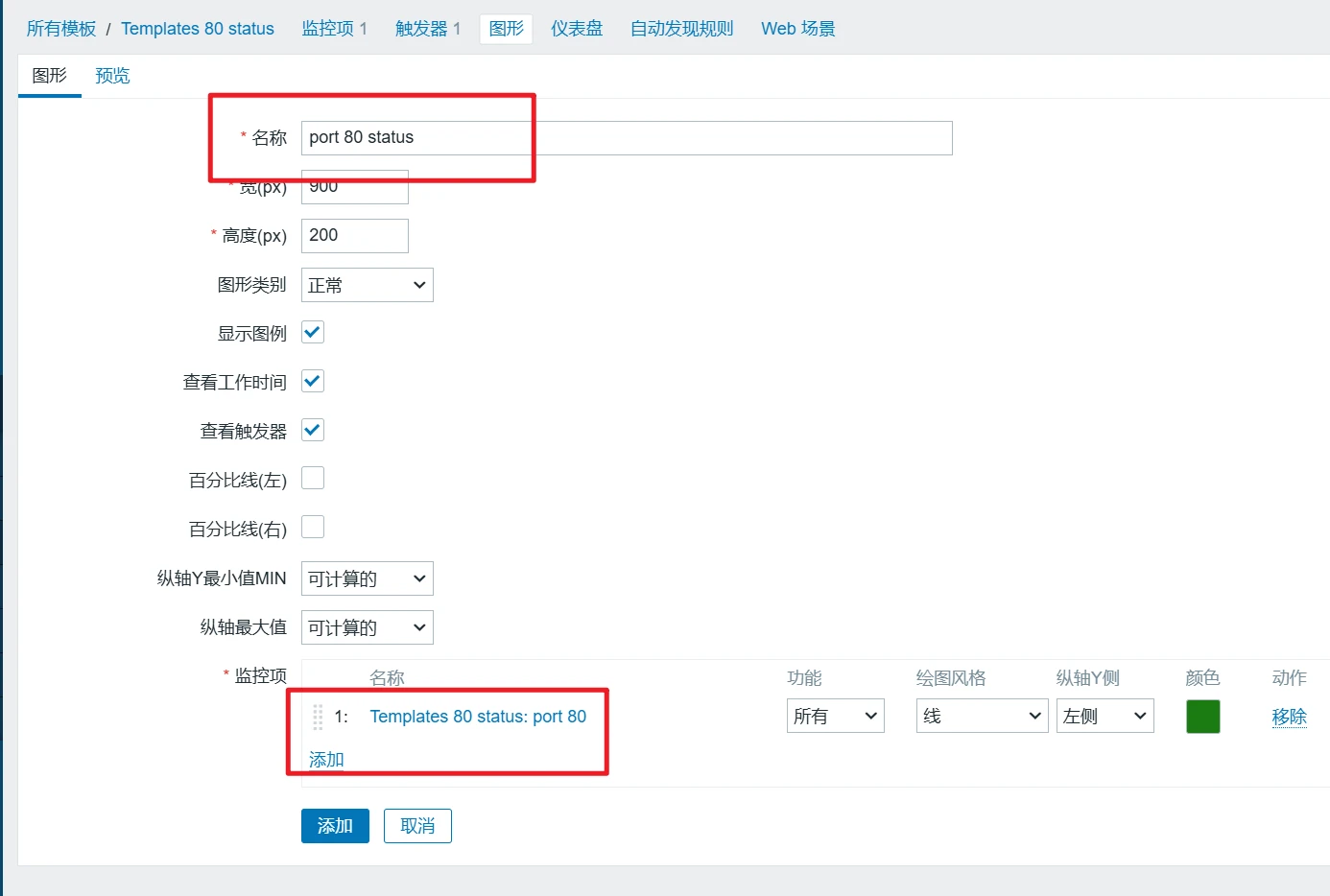Enable the 百分比线(左) checkbox
This screenshot has width=1330, height=896.
tap(313, 479)
